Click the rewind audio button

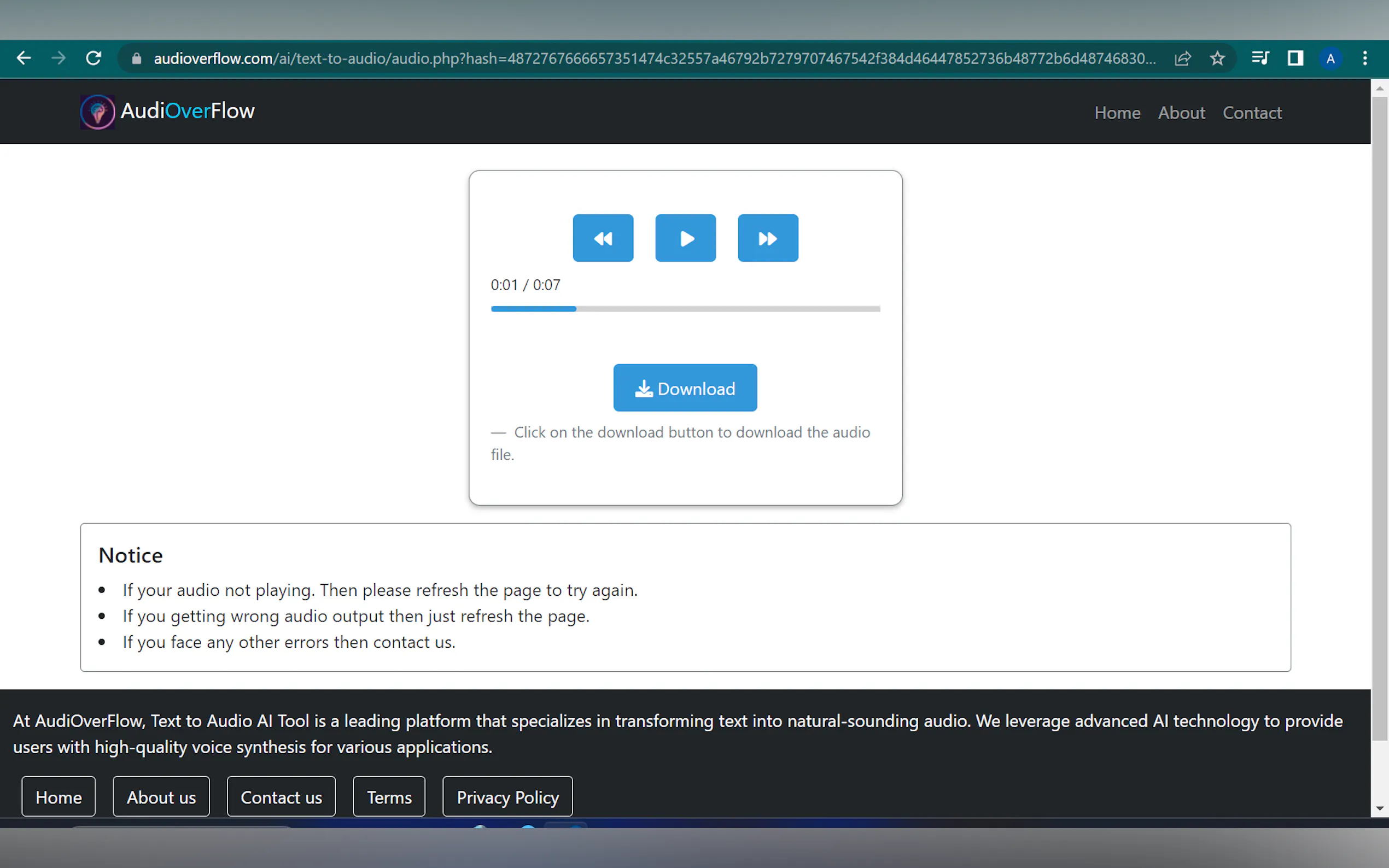click(603, 238)
